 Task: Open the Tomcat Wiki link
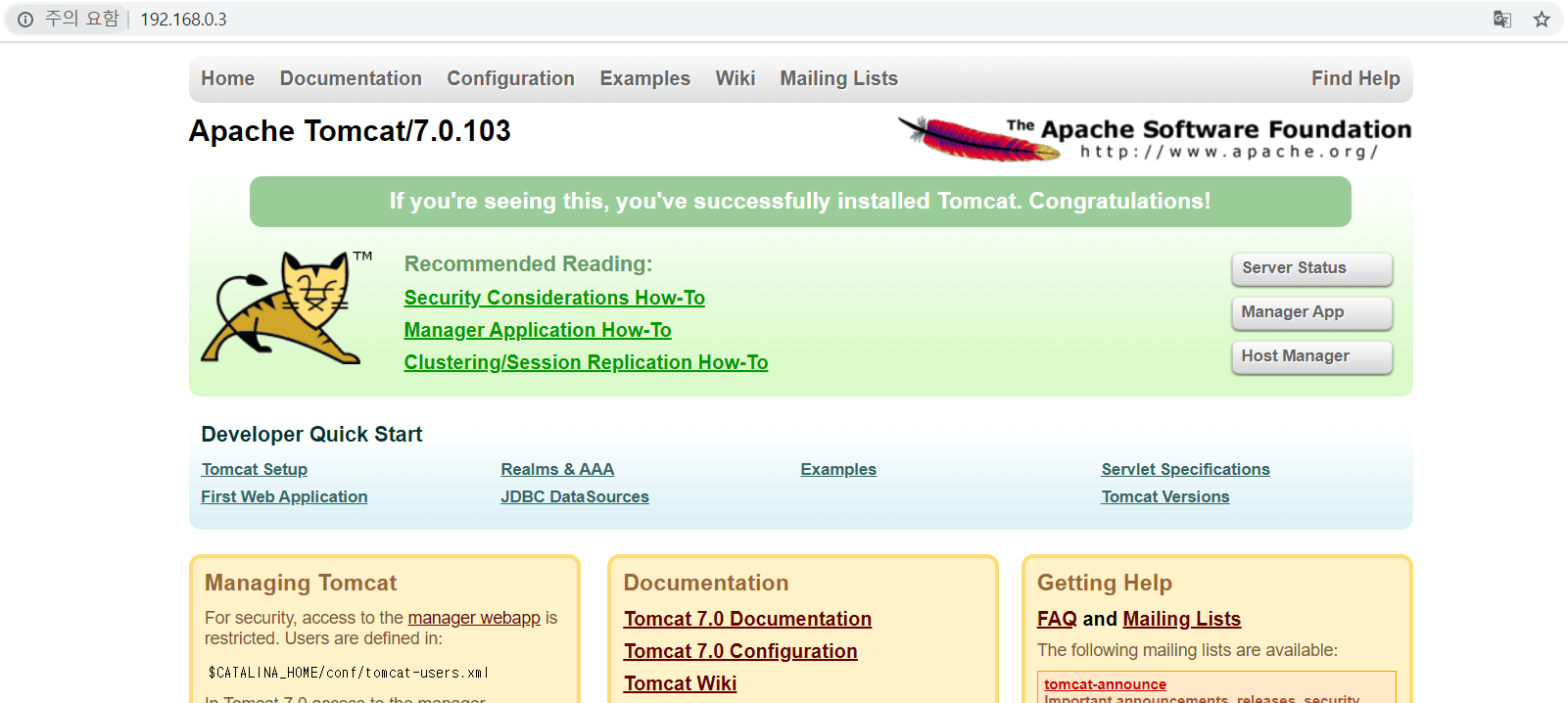[680, 683]
